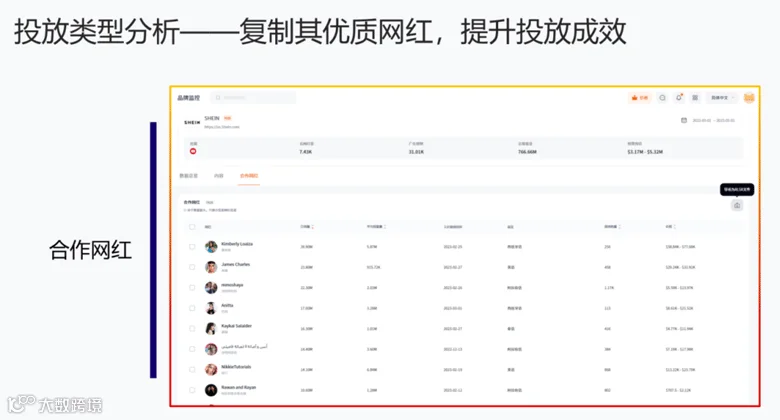
Task: Open the grid apps icon in top bar
Action: tap(695, 98)
